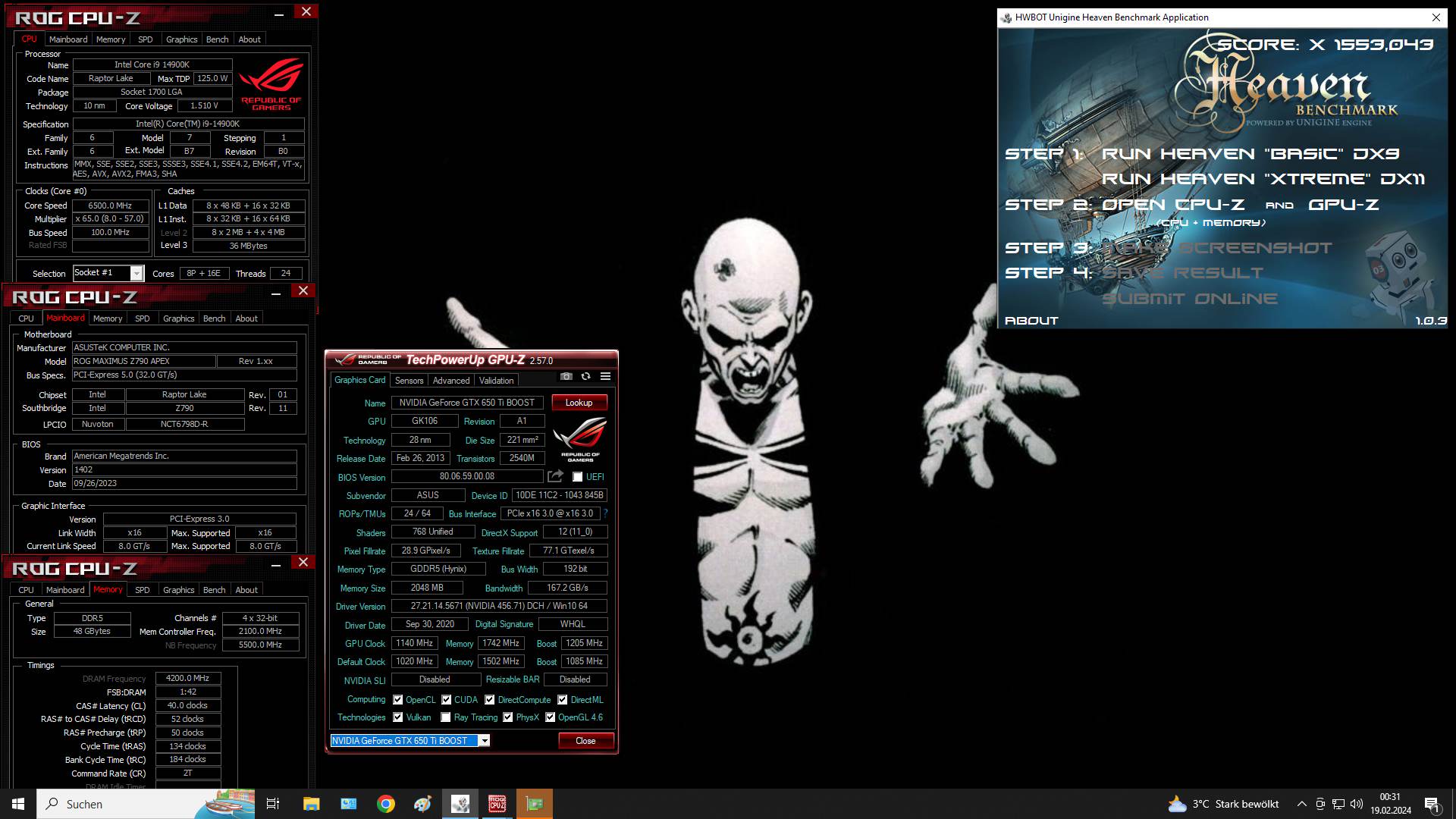Toggle the UEFI checkbox in GPU-Z
Screen dimensions: 1456x819
click(x=577, y=477)
